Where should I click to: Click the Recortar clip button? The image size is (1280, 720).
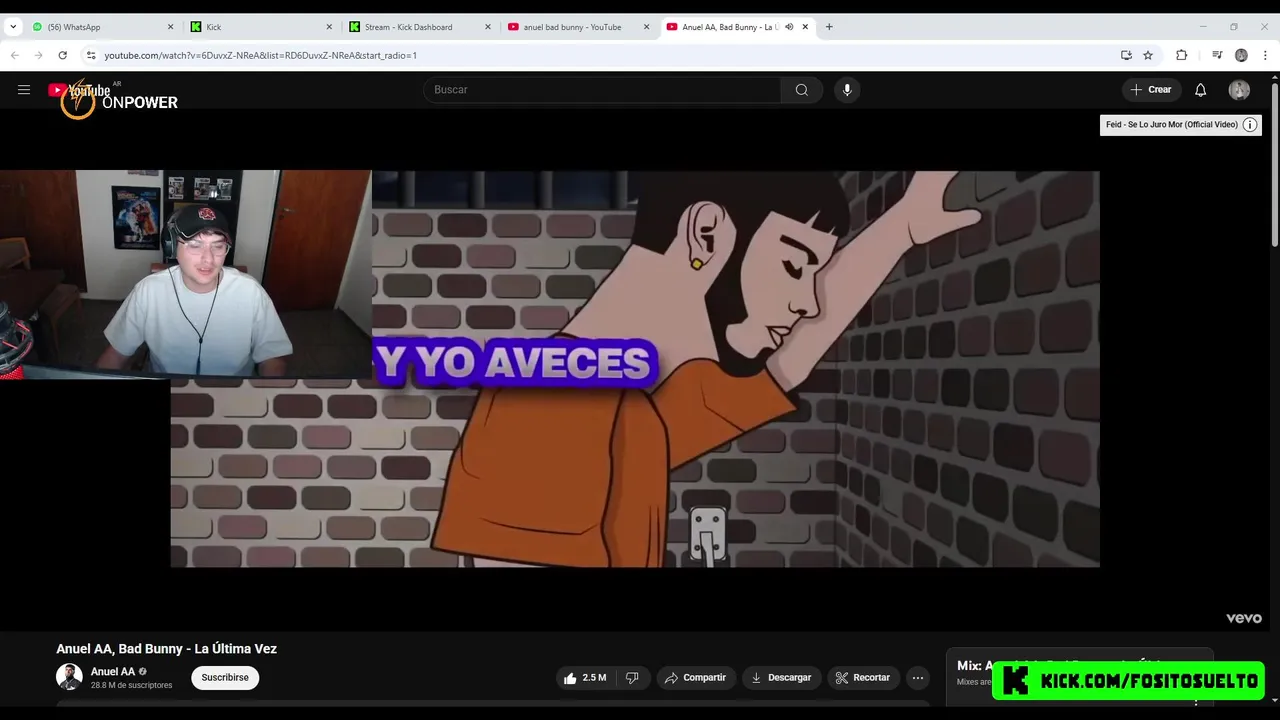point(862,678)
